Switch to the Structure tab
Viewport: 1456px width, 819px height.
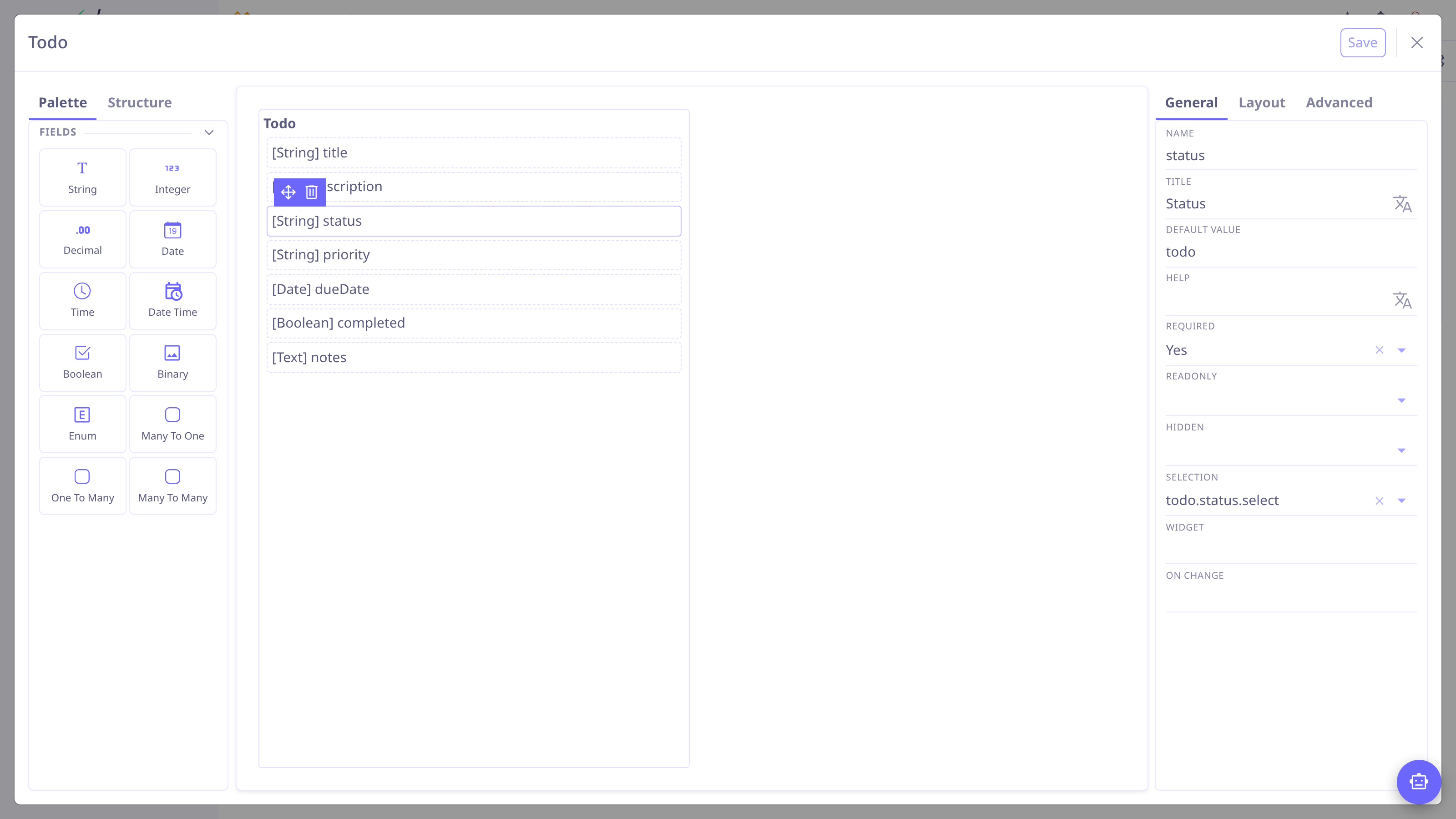(140, 102)
